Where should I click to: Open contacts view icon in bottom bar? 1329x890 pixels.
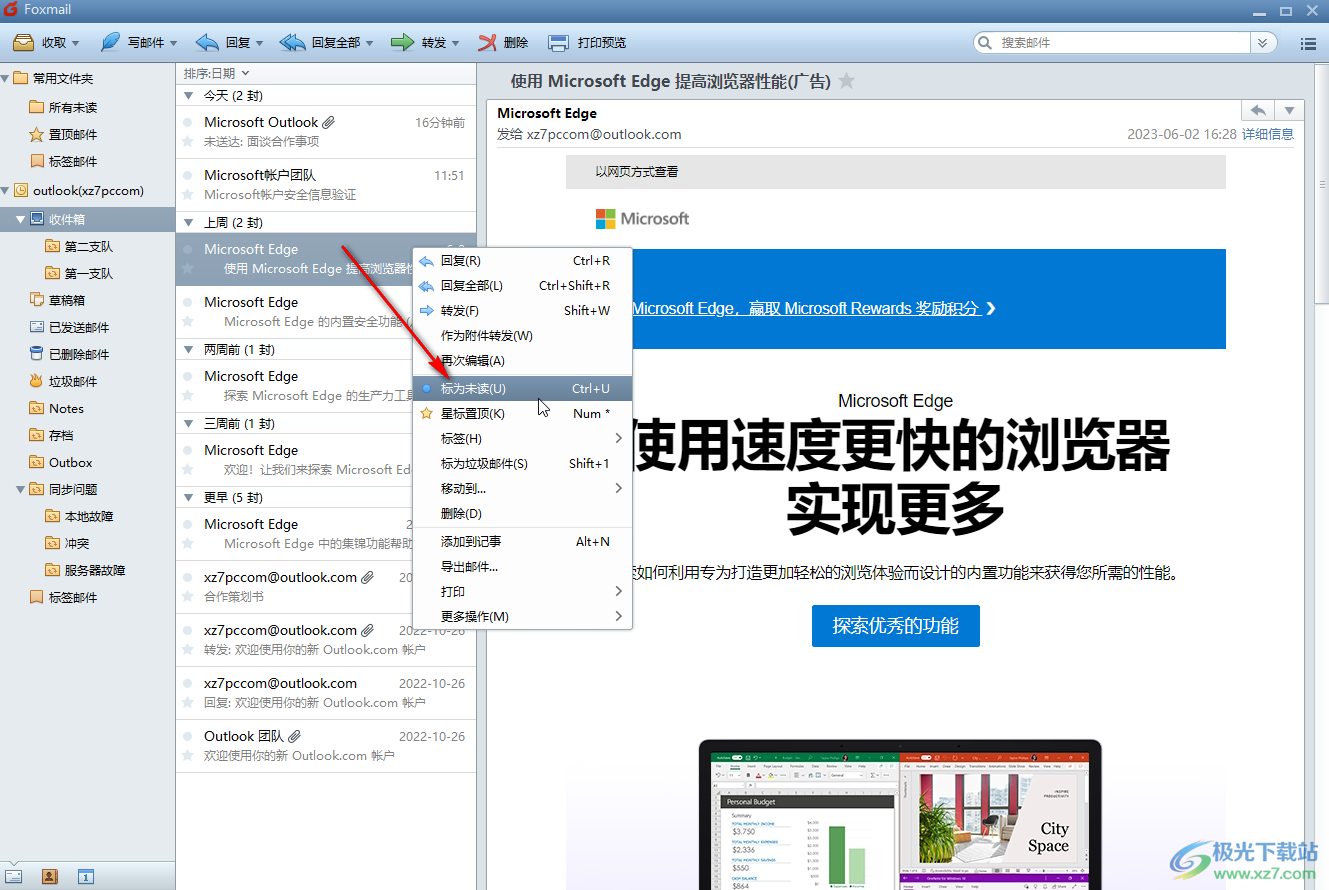click(x=50, y=876)
